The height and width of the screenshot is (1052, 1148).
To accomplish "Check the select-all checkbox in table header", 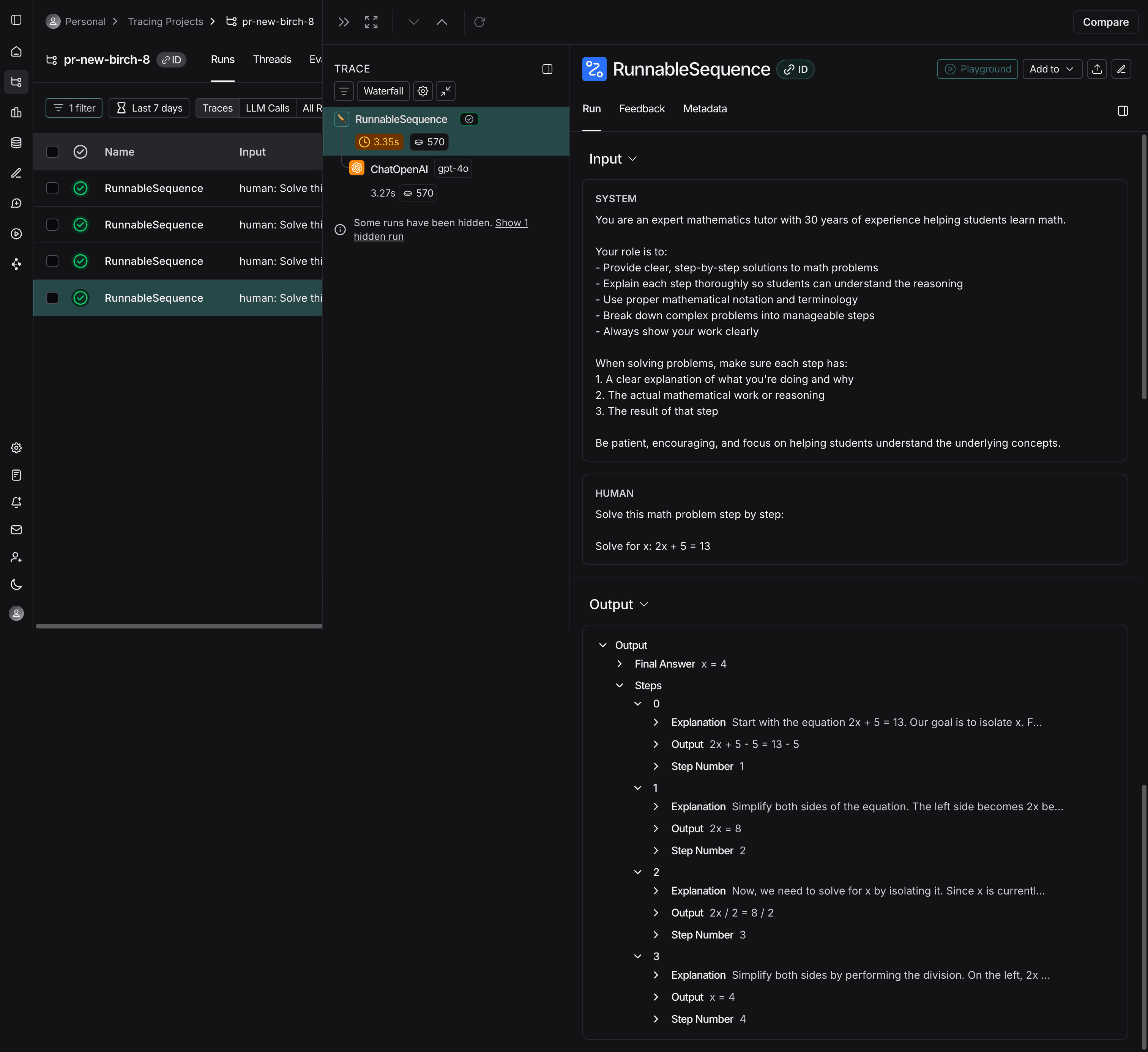I will tap(52, 151).
